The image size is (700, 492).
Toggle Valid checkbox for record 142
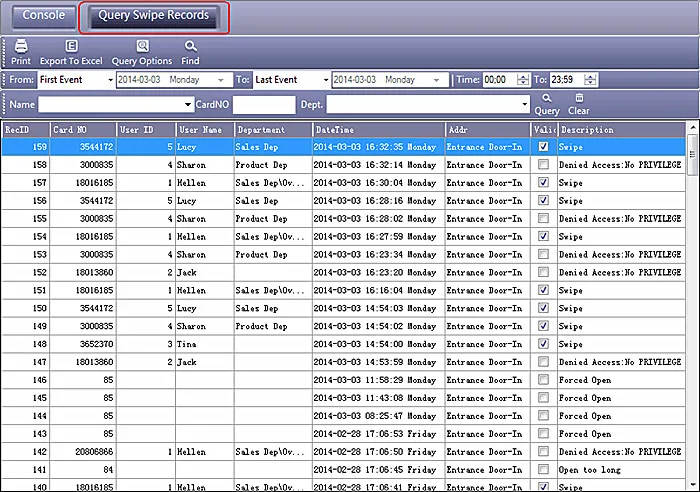point(543,451)
